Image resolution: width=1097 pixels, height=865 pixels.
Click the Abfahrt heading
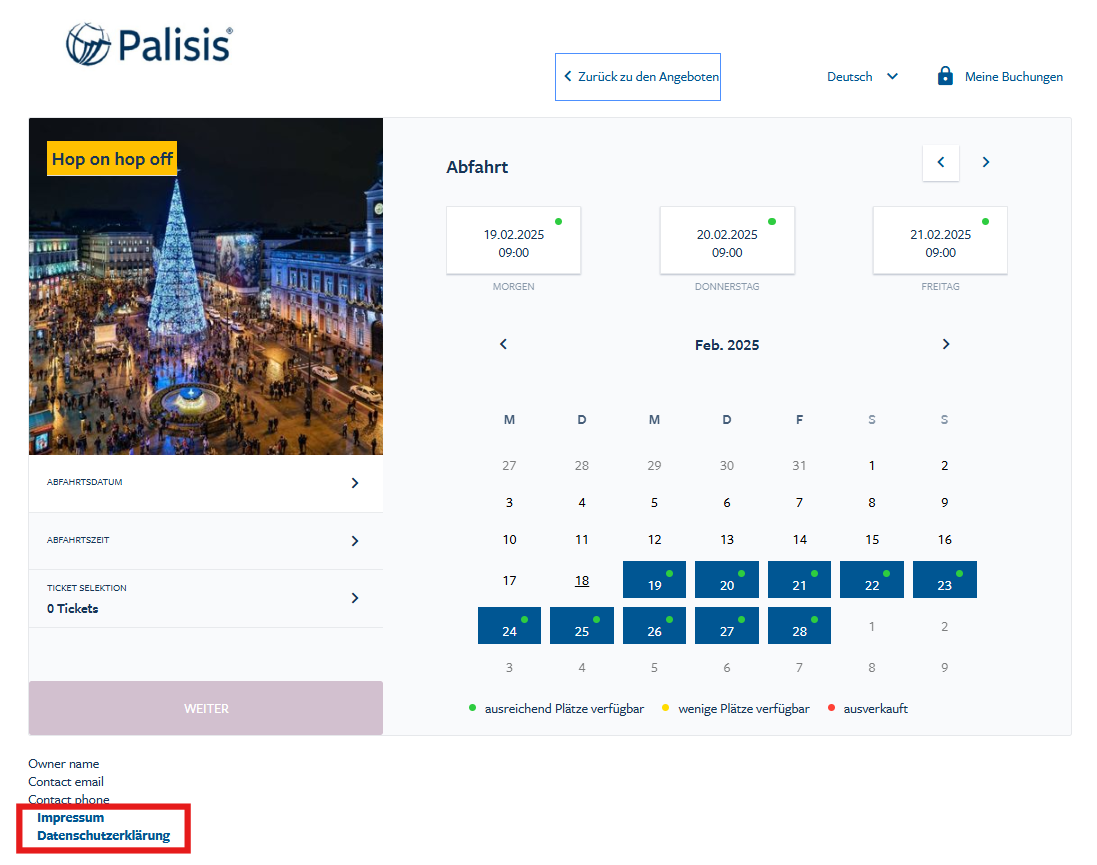tap(477, 167)
